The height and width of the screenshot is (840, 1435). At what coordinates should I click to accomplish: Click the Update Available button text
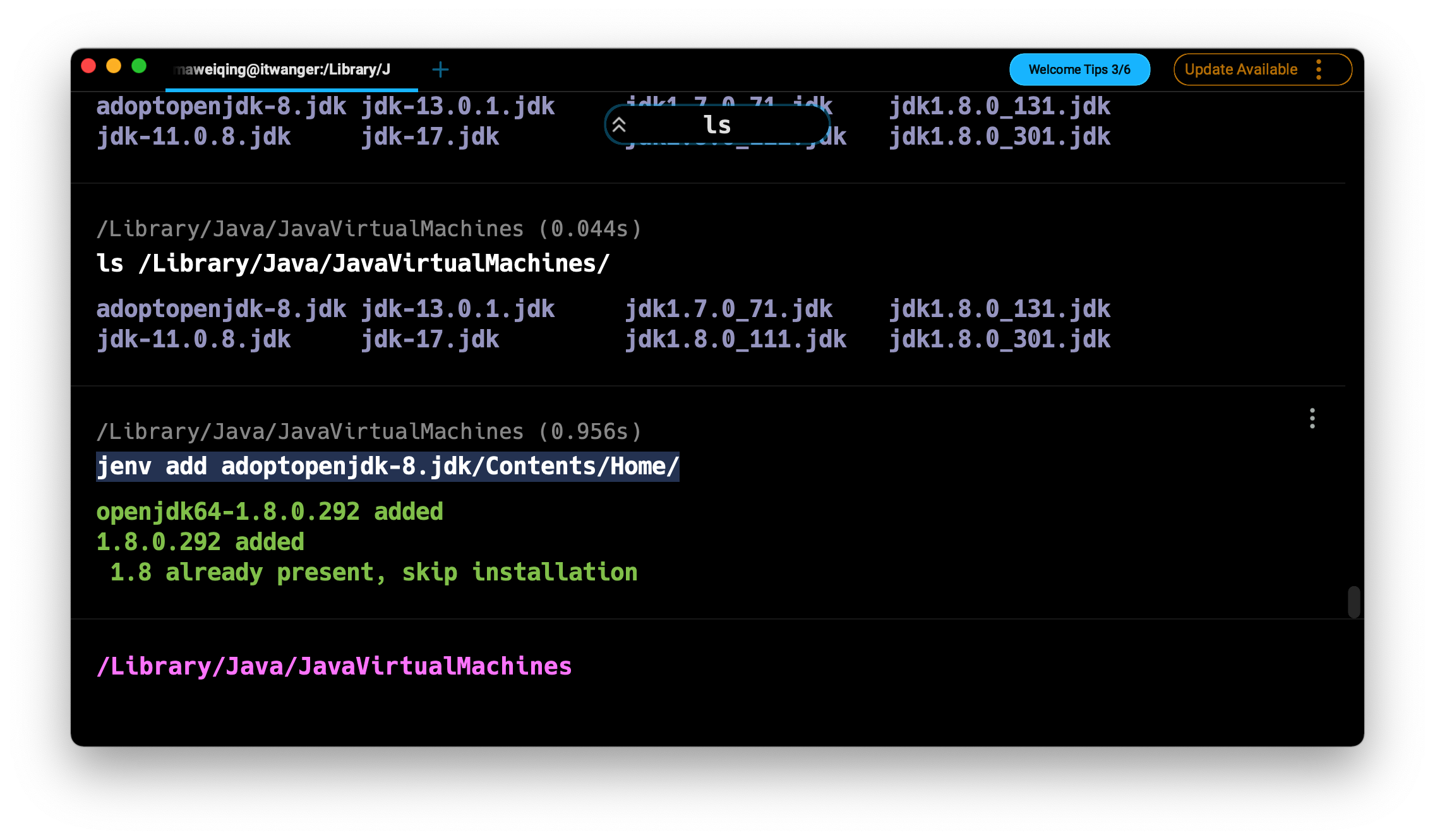point(1240,69)
